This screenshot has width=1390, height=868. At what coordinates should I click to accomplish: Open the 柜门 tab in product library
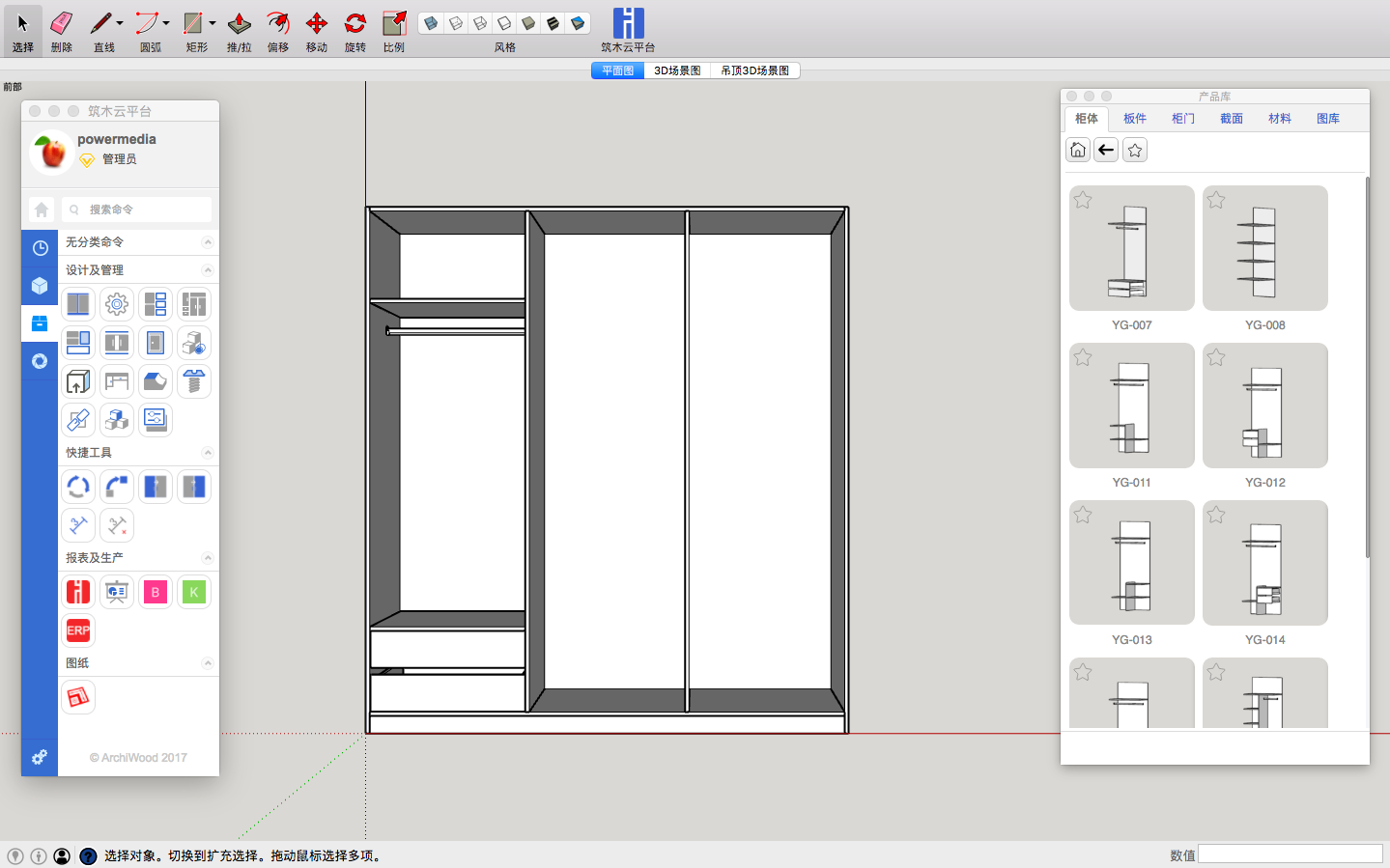tap(1182, 119)
